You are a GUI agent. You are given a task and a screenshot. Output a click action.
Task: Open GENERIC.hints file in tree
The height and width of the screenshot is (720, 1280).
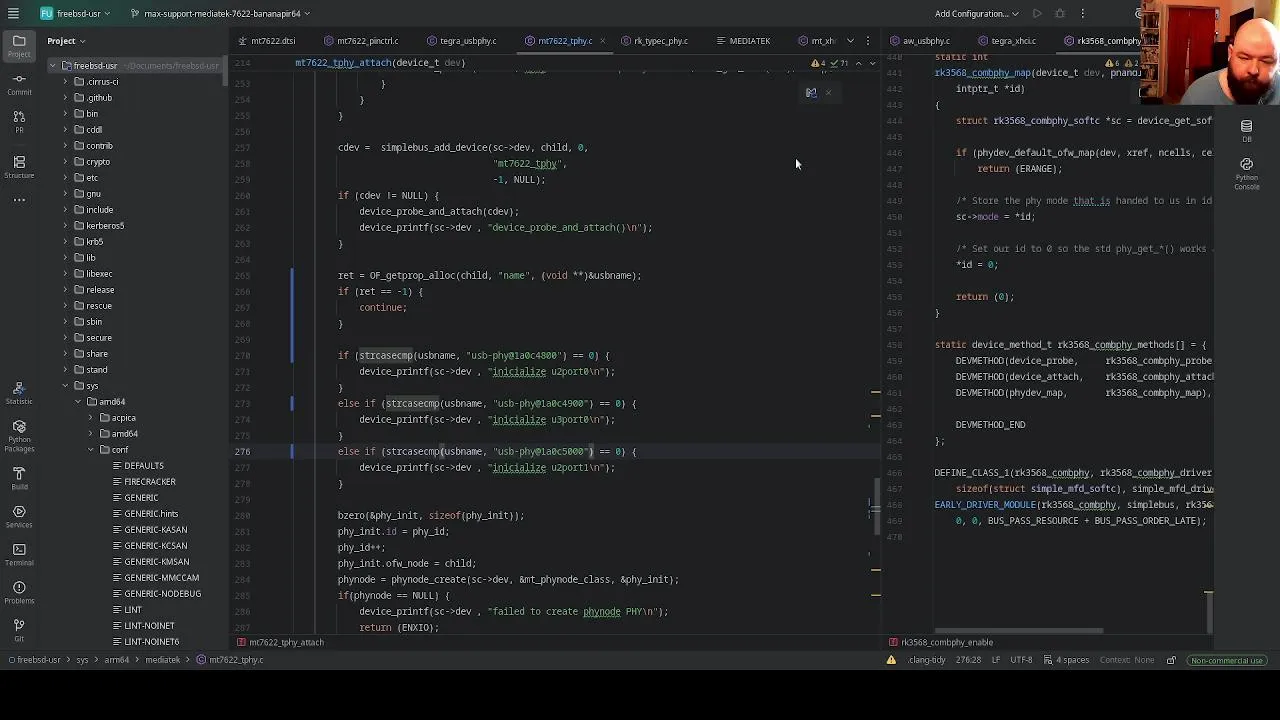151,514
